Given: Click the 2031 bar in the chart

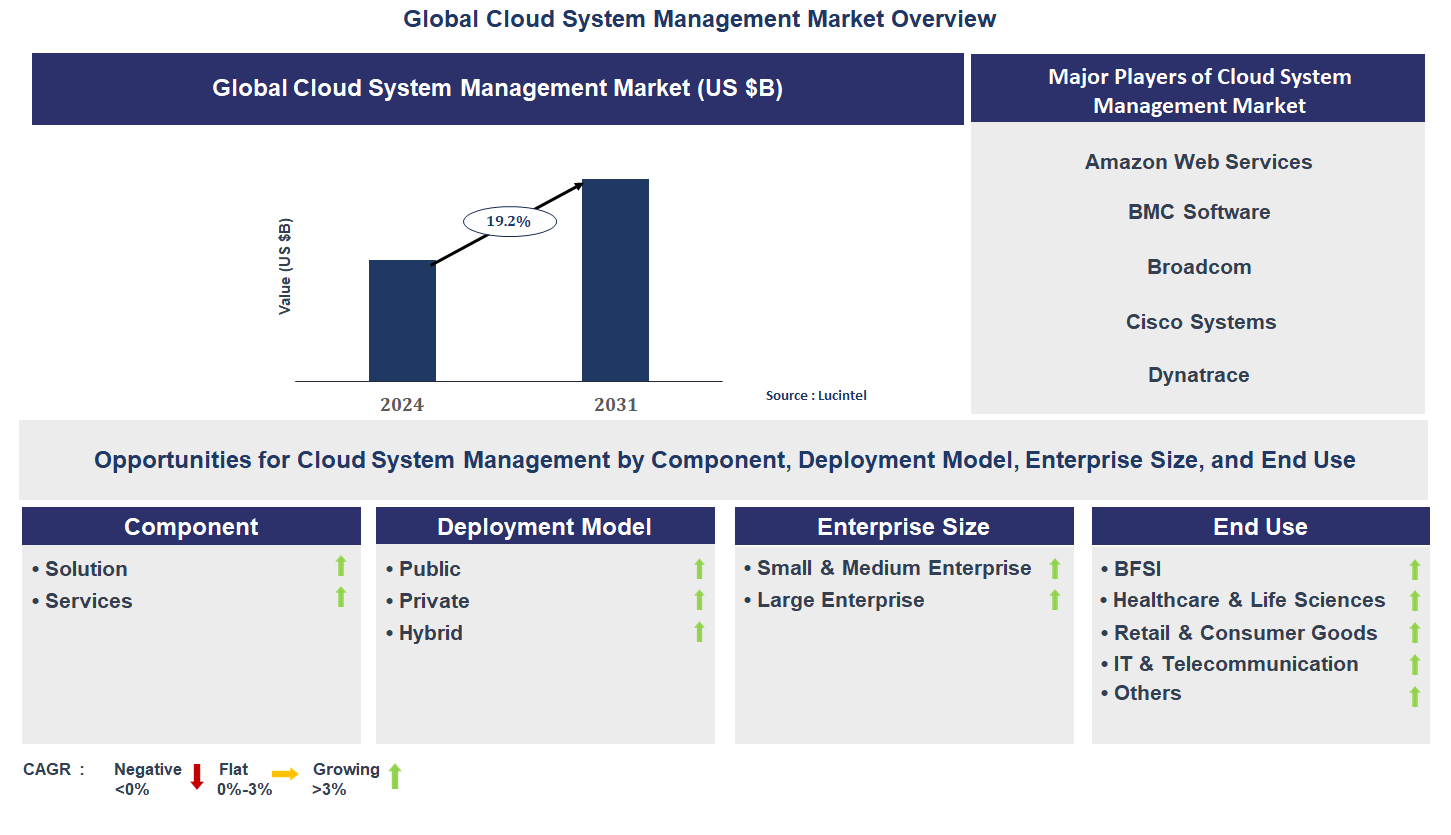Looking at the screenshot, I should (615, 280).
